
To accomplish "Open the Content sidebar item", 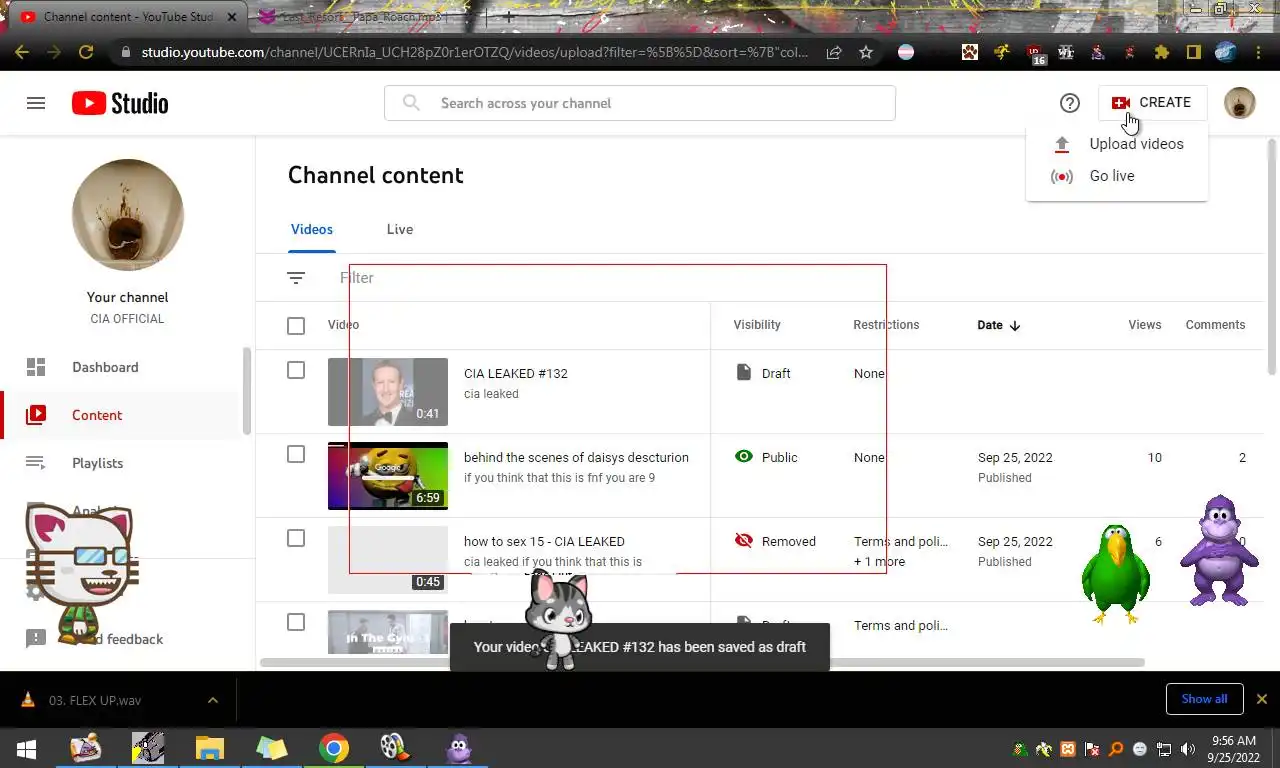I will [x=120, y=415].
